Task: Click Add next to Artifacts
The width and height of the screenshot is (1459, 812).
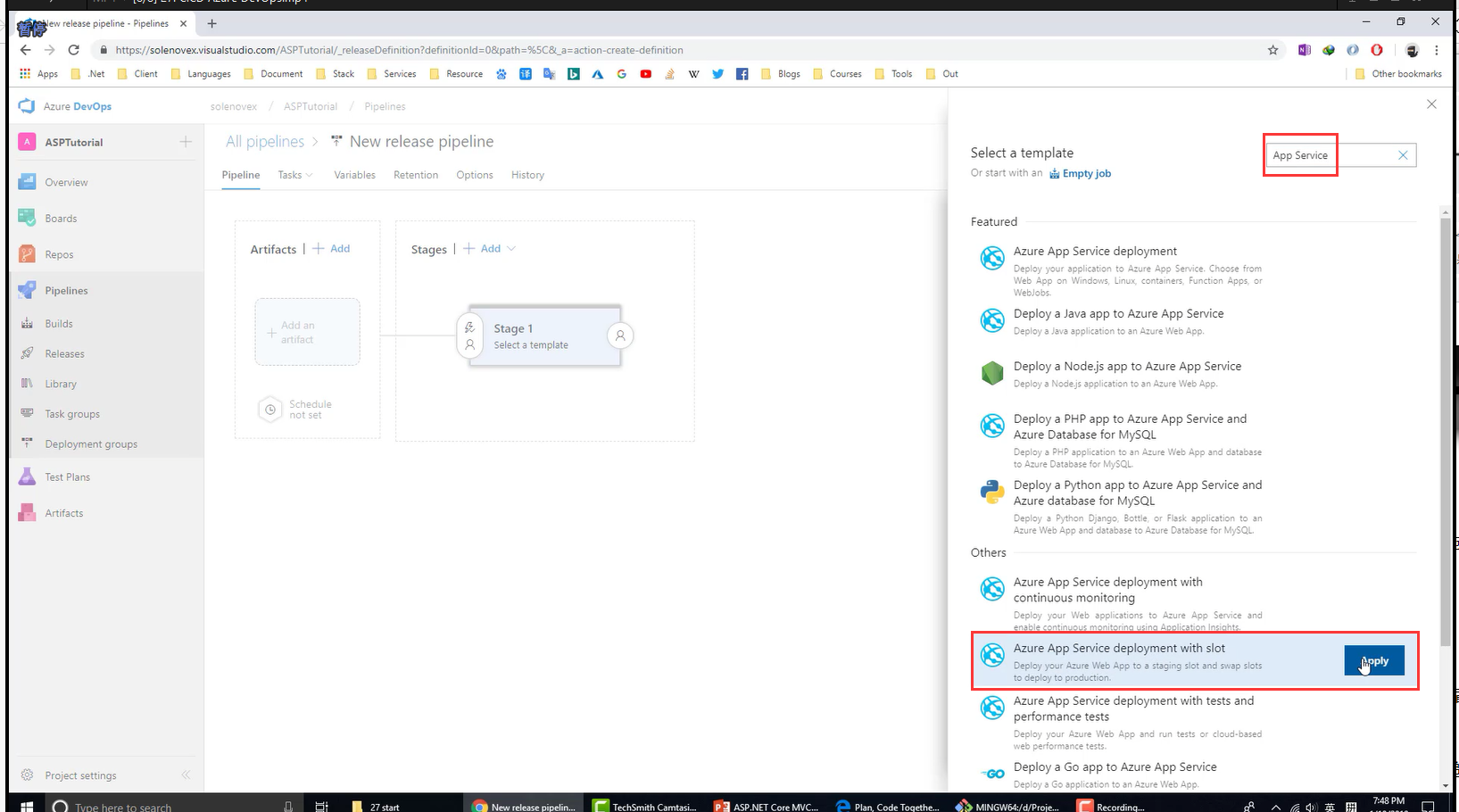Action: point(331,249)
